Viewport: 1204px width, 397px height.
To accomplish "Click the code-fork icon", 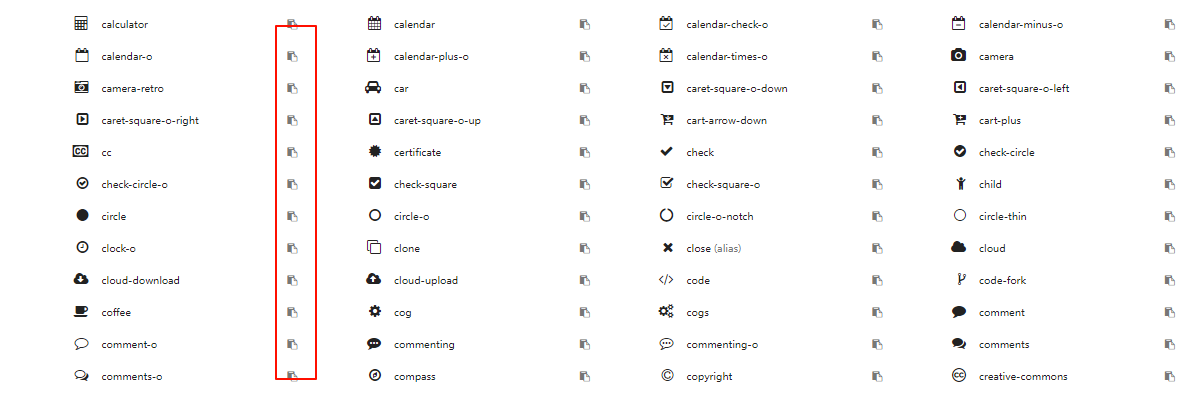I will [960, 280].
